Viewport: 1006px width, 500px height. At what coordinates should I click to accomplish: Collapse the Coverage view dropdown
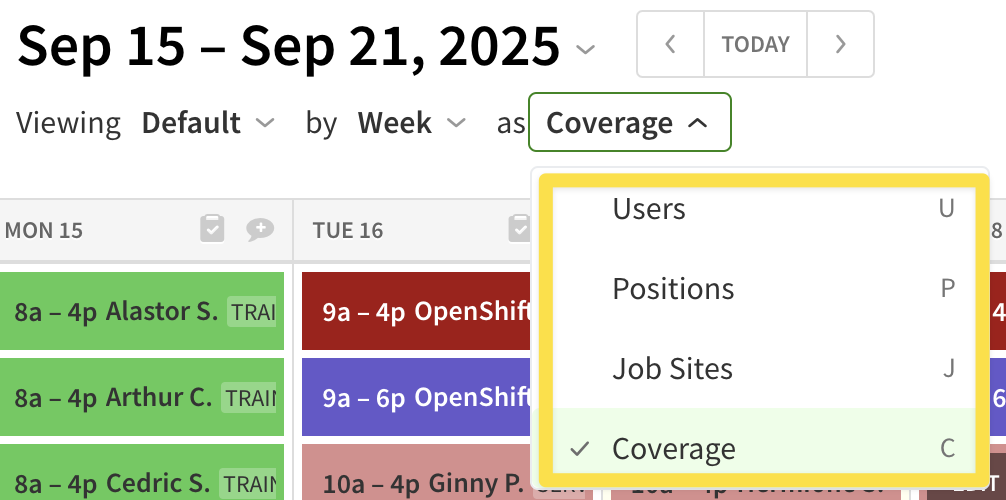click(x=629, y=123)
